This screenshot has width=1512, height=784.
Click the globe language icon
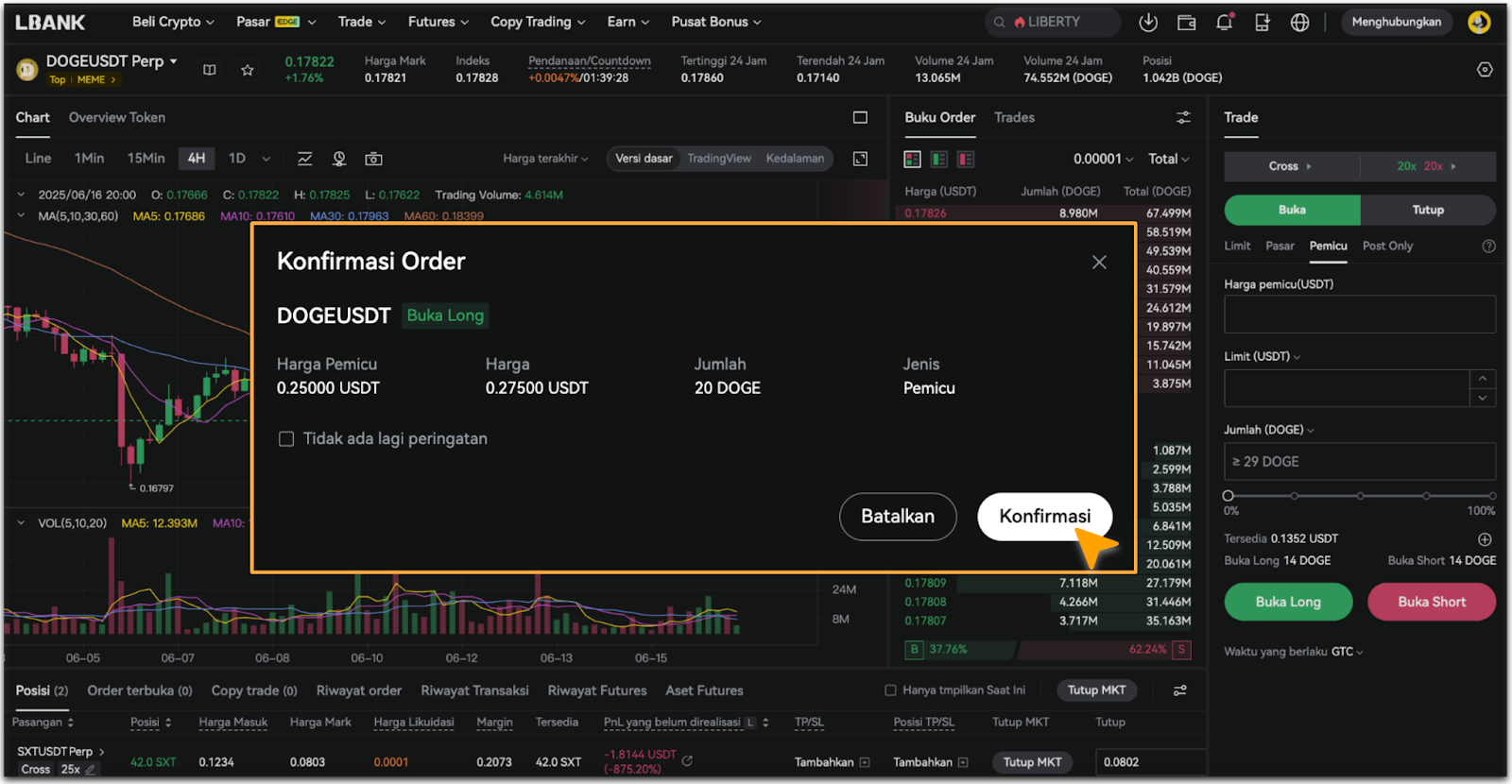click(1300, 23)
